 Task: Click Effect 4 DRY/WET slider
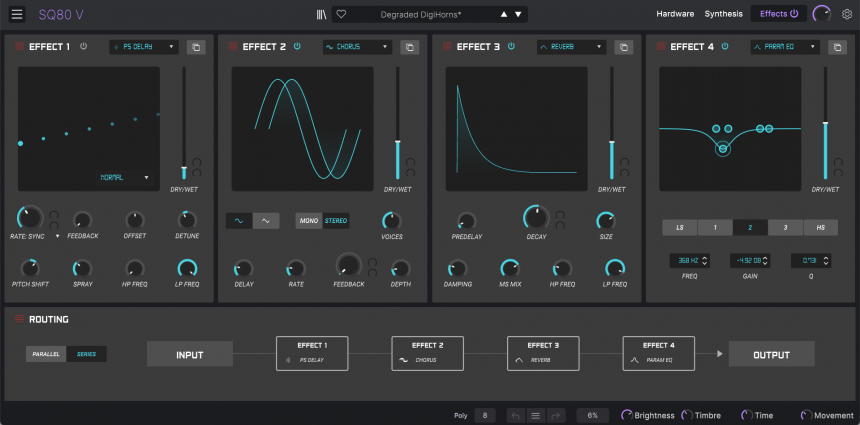(826, 123)
